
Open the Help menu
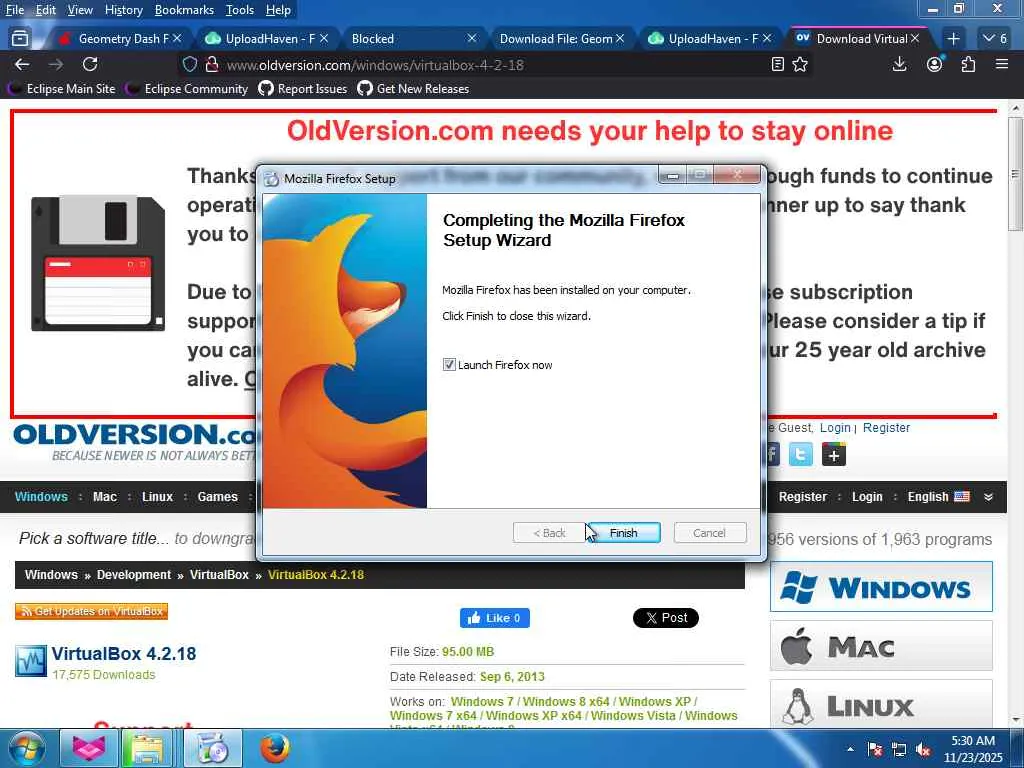[x=278, y=10]
